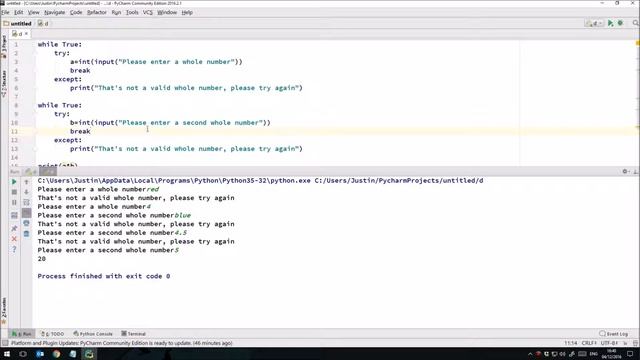Click the Hector inspector icon in status bar
The height and width of the screenshot is (360, 640).
coord(635,343)
